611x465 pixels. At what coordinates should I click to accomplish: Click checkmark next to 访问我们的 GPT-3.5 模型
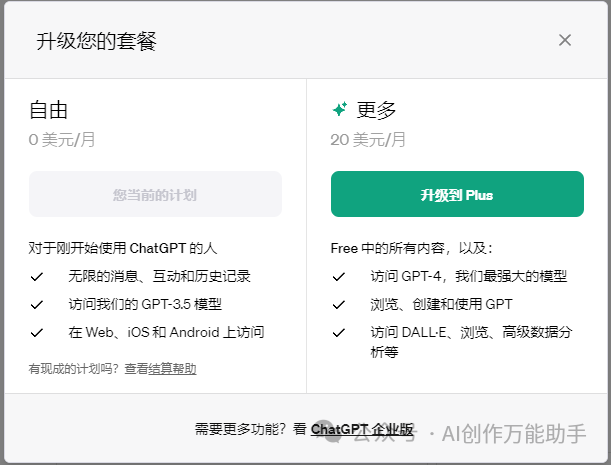(37, 304)
